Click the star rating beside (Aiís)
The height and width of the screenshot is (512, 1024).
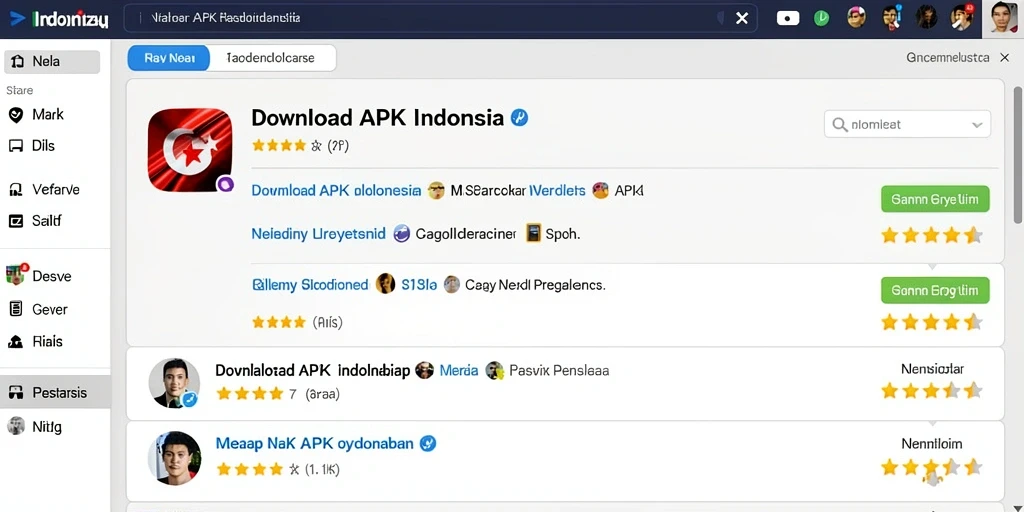279,322
